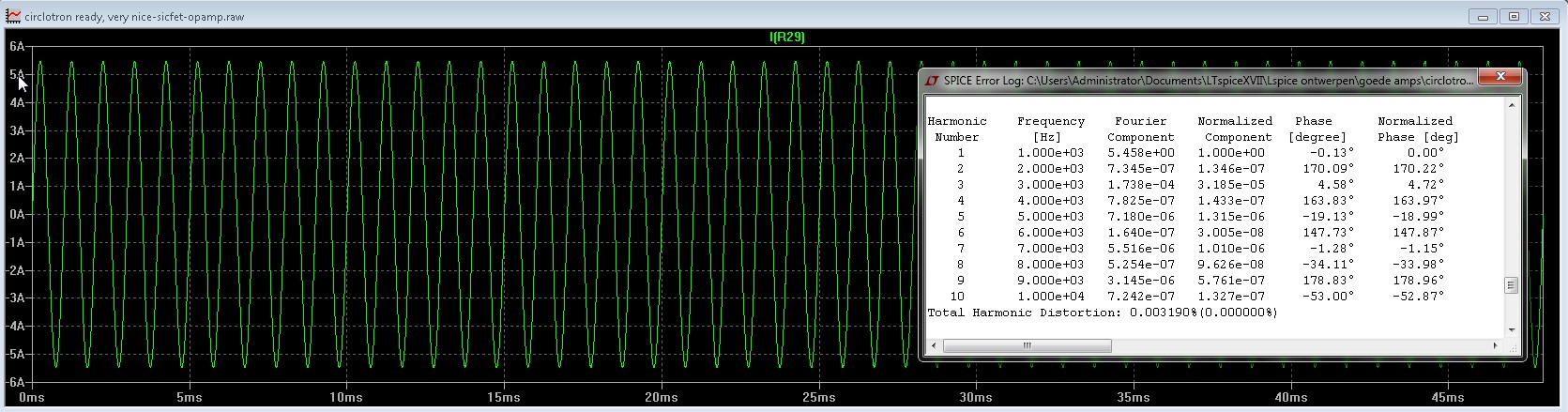
Task: Click the Frequency [Hz] column header
Action: 1051,130
